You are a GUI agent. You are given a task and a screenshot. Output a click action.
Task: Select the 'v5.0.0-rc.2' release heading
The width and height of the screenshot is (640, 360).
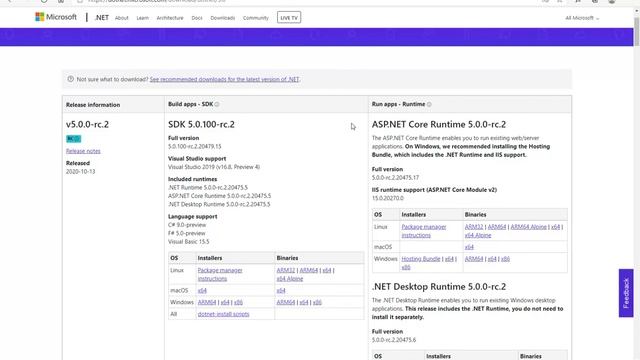[x=87, y=124]
